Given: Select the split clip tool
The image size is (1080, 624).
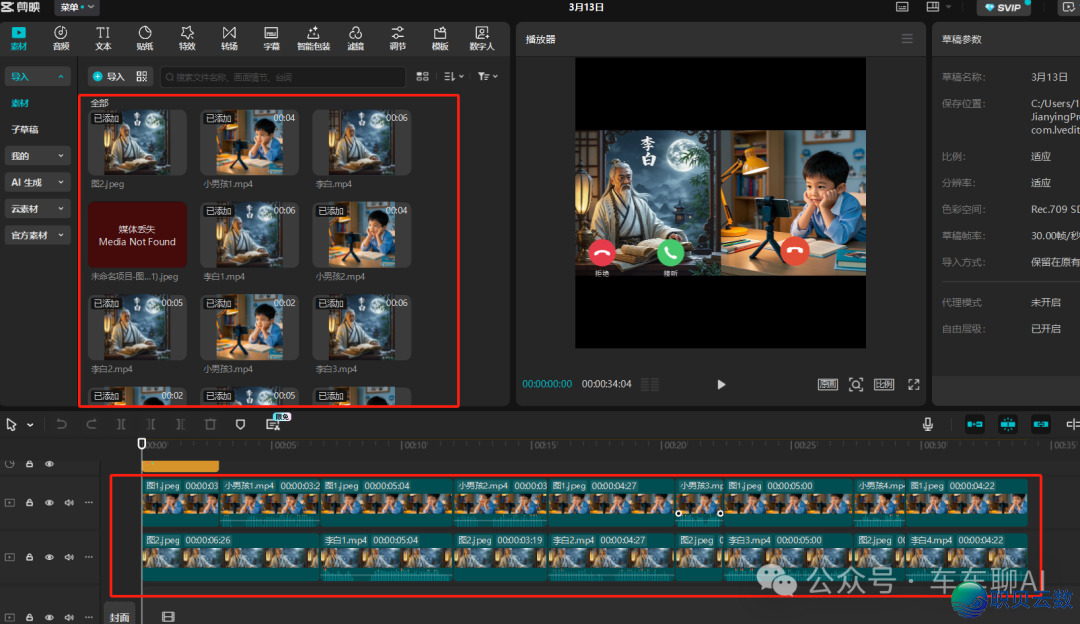Looking at the screenshot, I should (121, 424).
